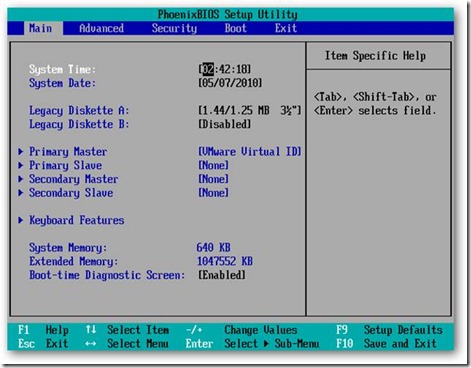Screen dimensions: 471x368
Task: Toggle Boot-time Diagnostic Screen Enabled value
Action: (x=222, y=275)
